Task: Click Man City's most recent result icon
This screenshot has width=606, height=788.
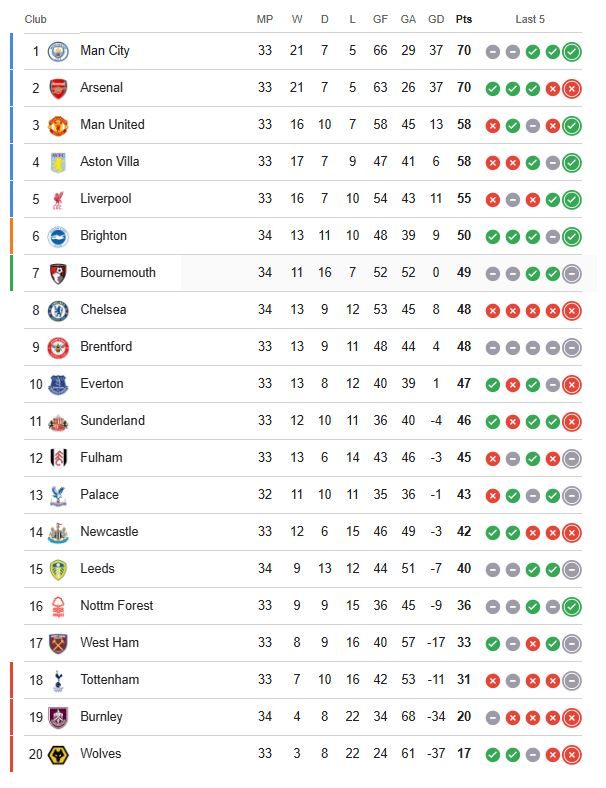Action: pyautogui.click(x=571, y=51)
